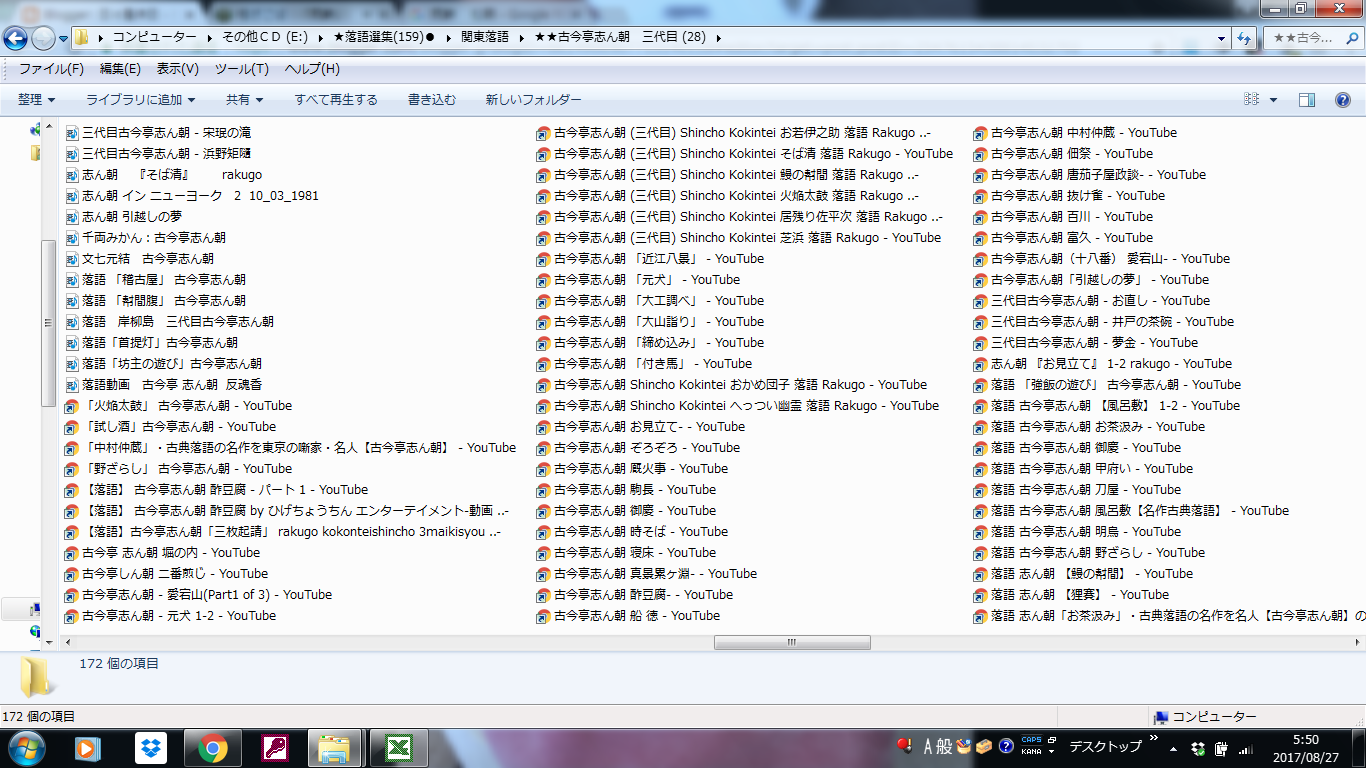Click 新しいフォルダー button
This screenshot has width=1366, height=768.
click(533, 100)
